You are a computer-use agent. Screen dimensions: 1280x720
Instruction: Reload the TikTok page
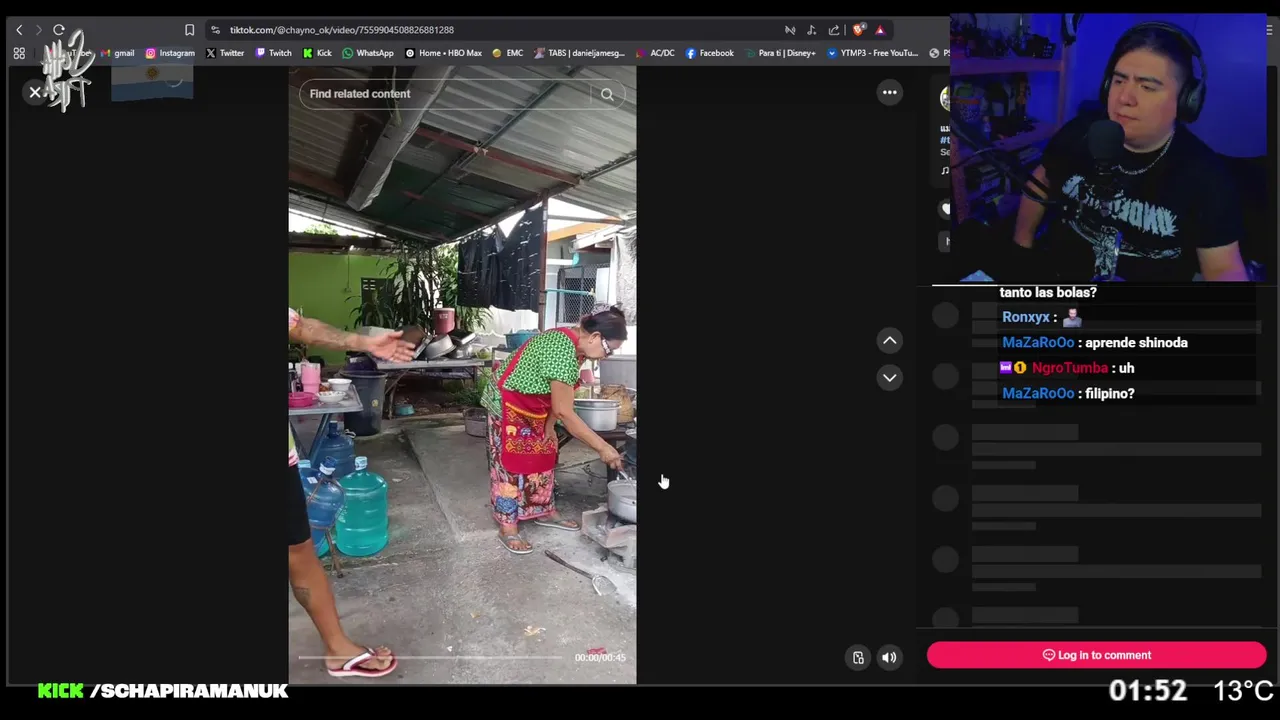point(59,30)
